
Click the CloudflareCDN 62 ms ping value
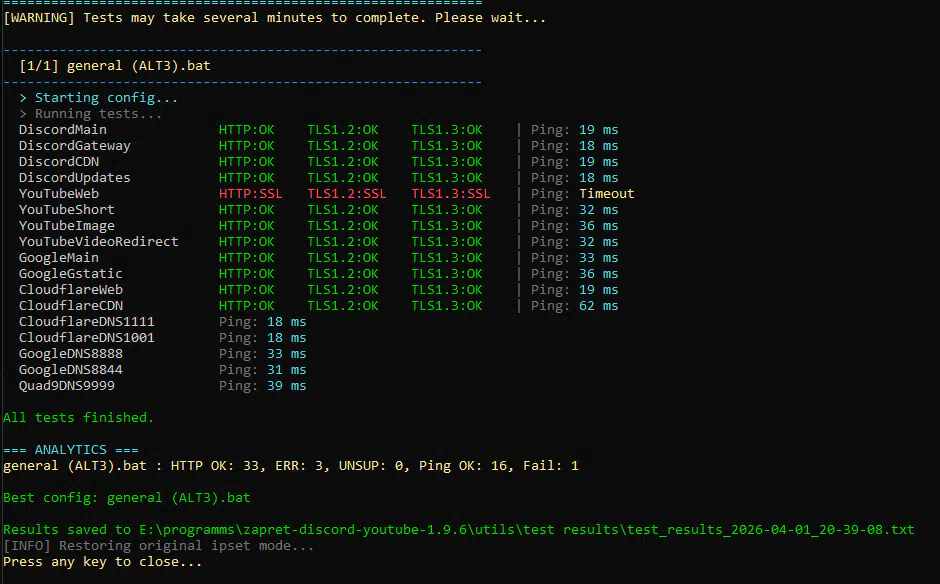coord(598,306)
